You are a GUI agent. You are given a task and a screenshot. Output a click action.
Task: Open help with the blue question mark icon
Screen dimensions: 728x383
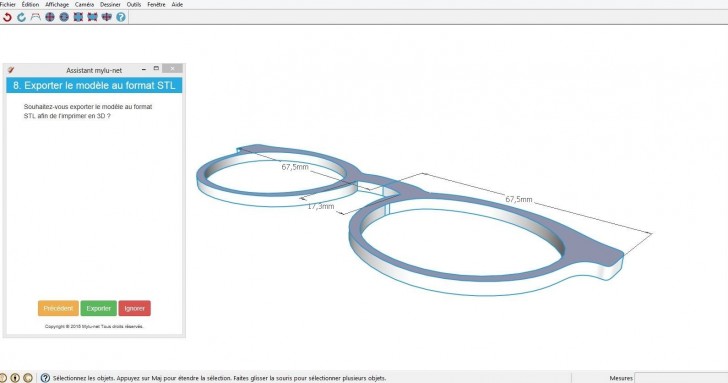point(121,17)
